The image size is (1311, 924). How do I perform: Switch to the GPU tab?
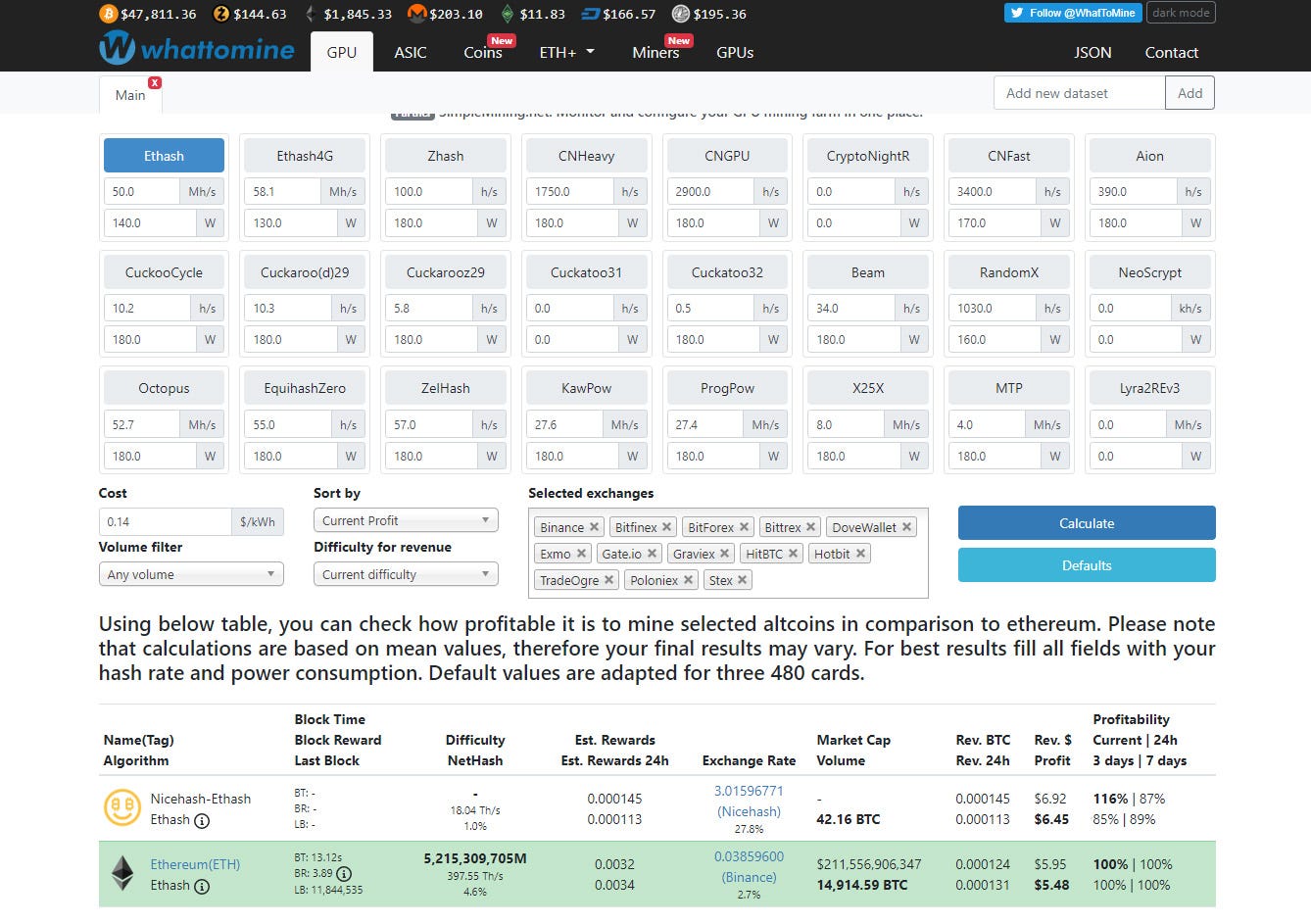click(x=342, y=52)
